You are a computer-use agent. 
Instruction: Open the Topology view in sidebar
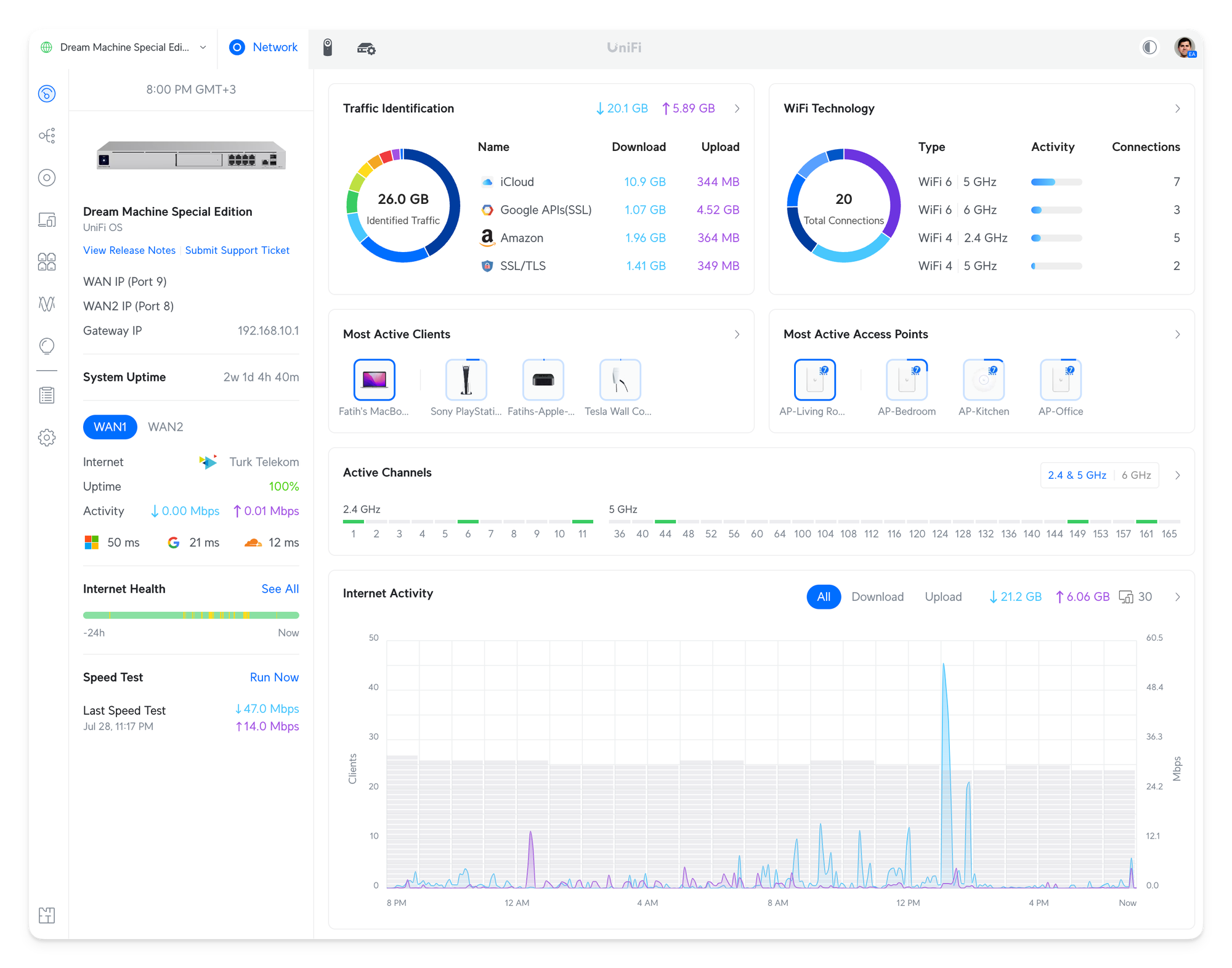point(47,136)
